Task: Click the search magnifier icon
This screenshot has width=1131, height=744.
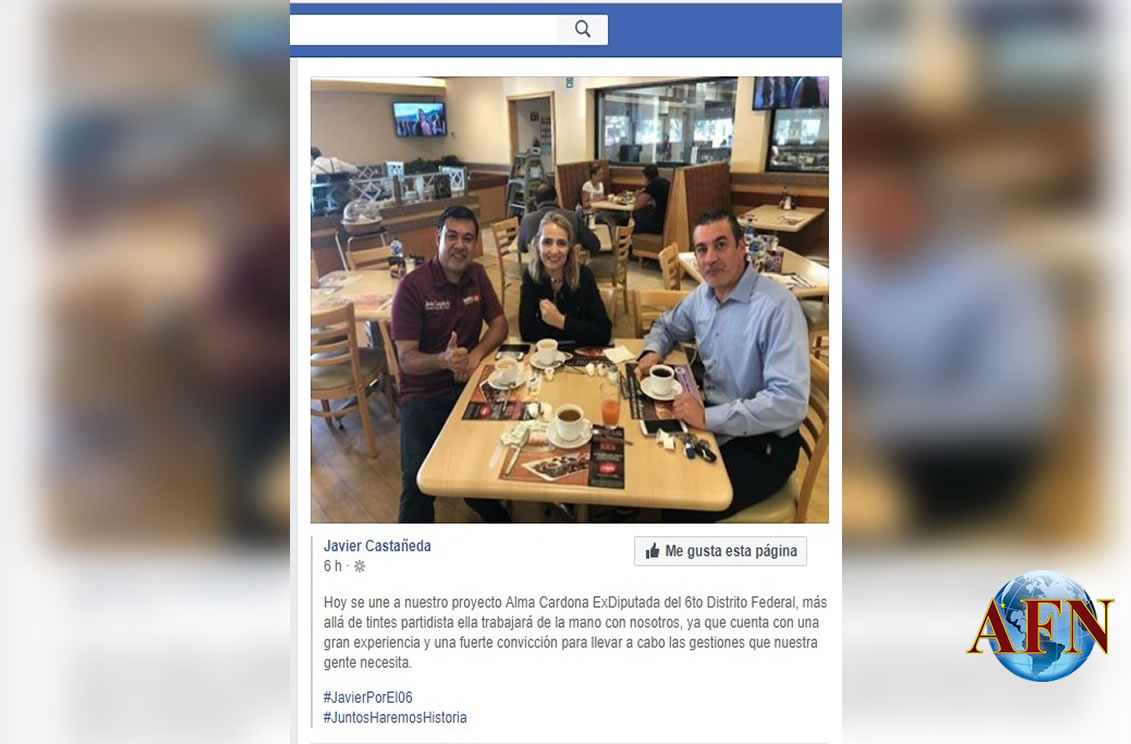Action: coord(583,30)
